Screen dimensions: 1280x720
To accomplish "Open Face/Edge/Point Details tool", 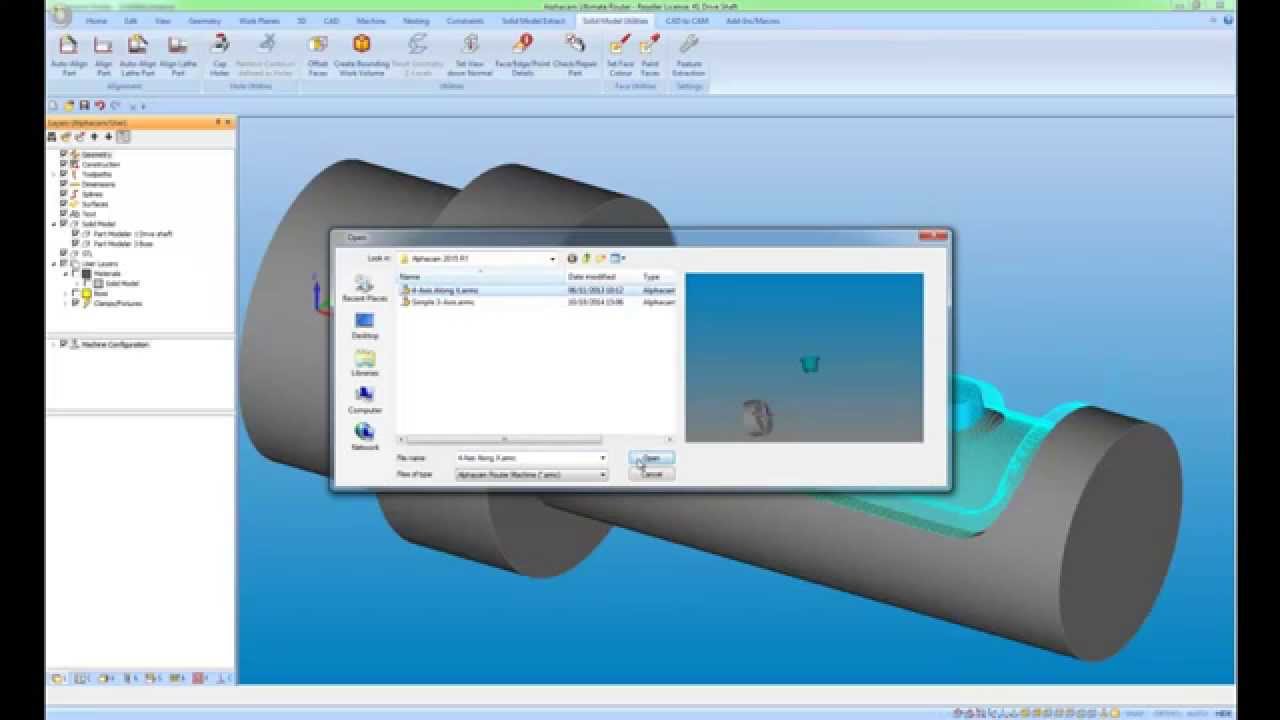I will [522, 54].
